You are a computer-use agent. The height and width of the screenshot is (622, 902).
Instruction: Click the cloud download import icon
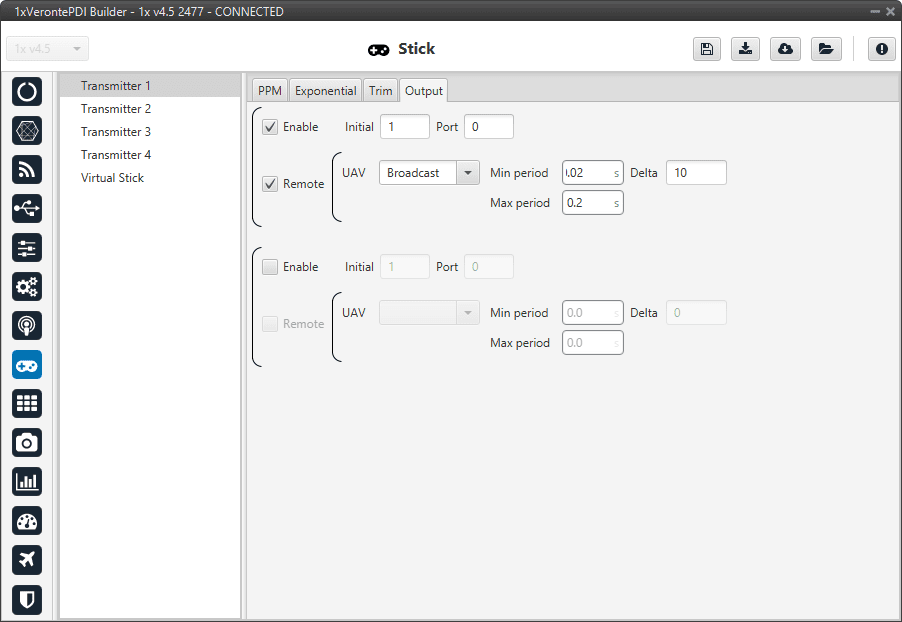(785, 49)
